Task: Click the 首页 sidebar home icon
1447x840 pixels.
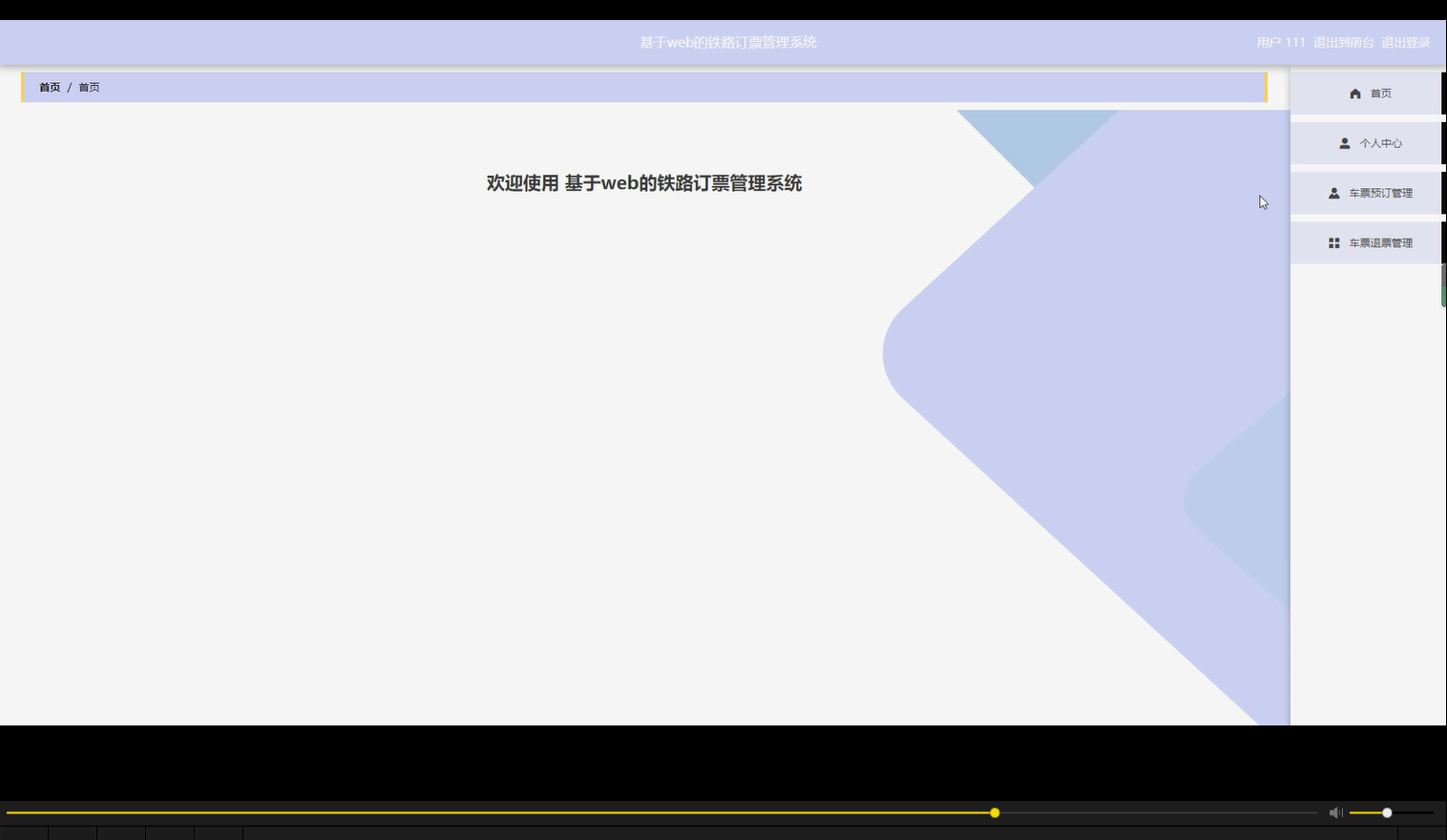Action: tap(1354, 93)
